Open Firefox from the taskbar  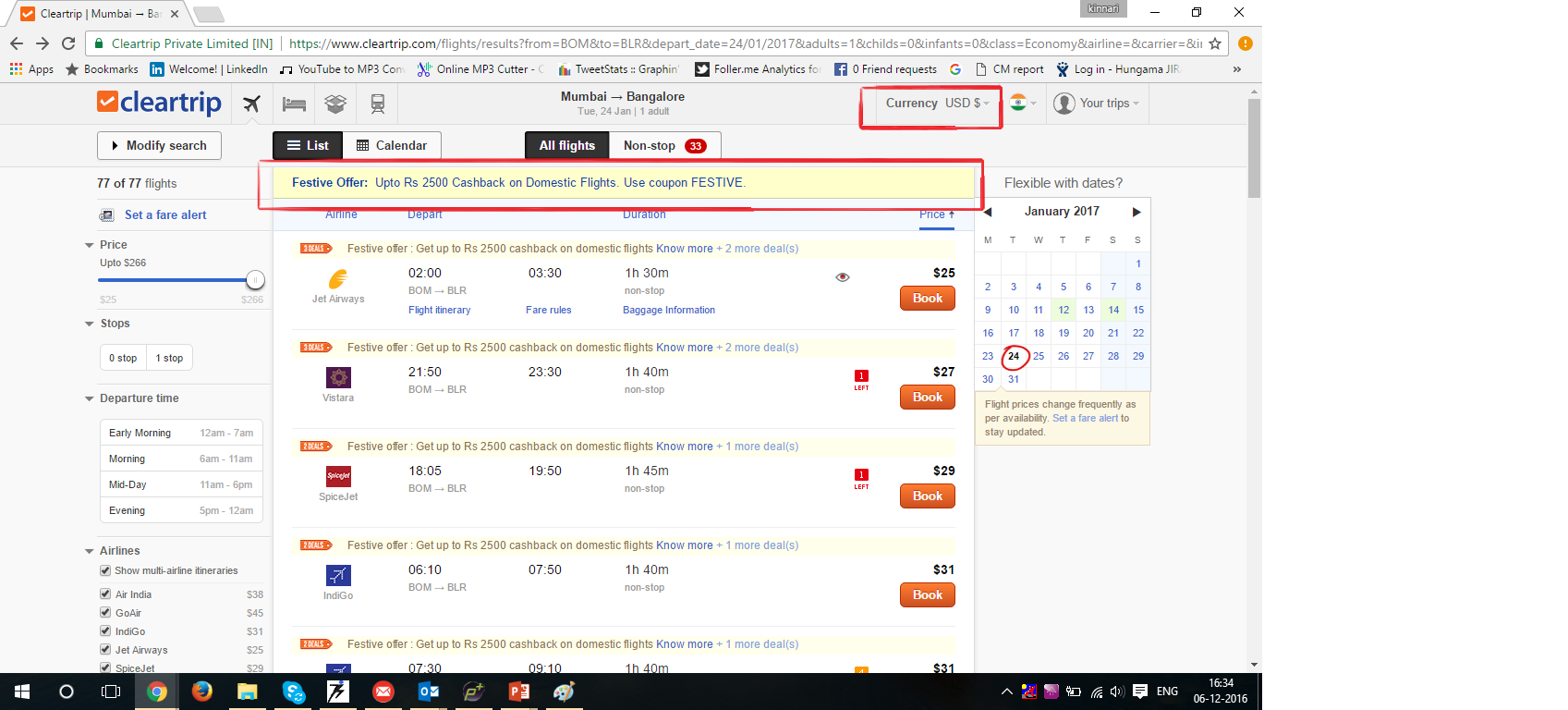(201, 691)
